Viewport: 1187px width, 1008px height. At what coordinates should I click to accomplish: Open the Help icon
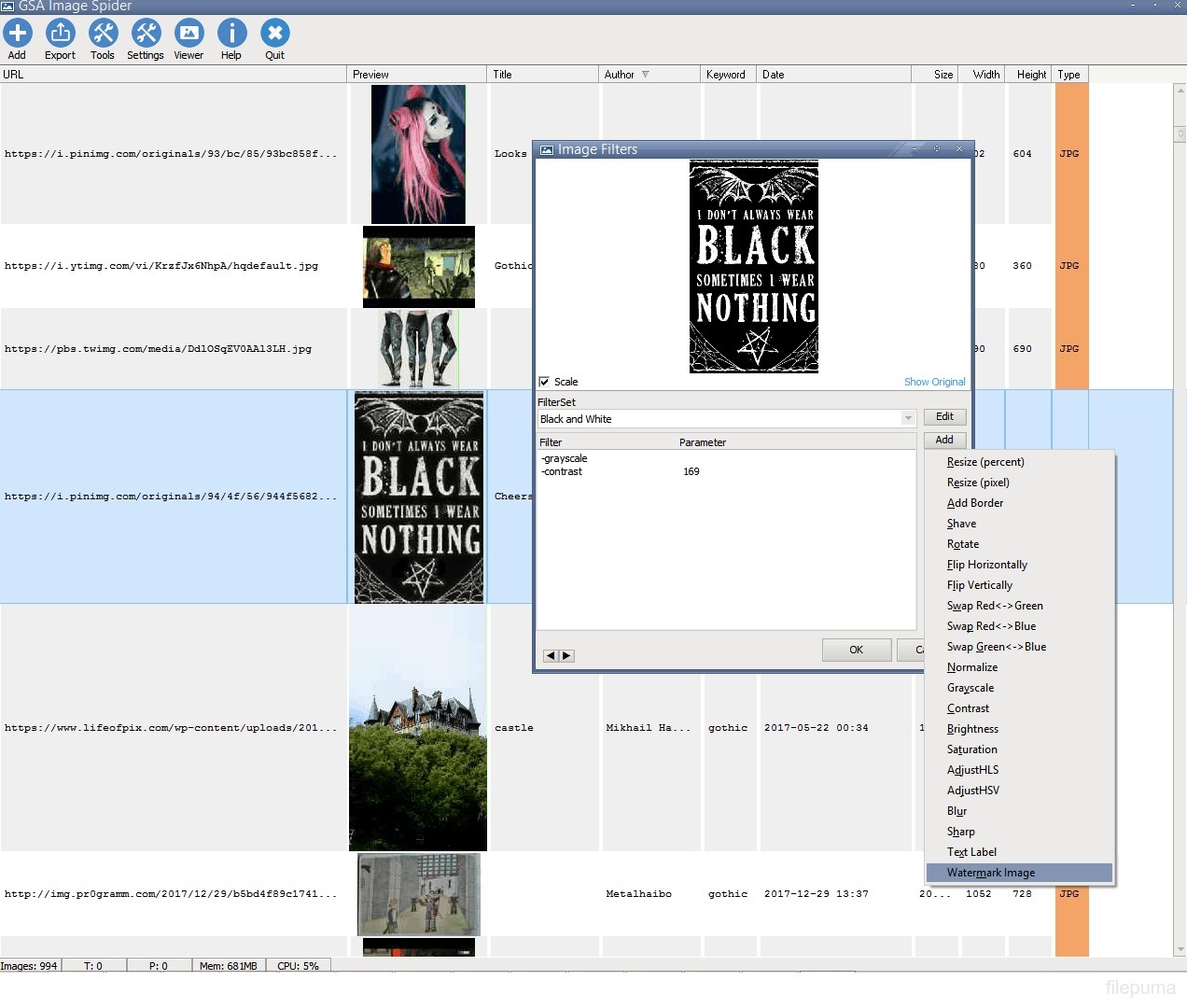pos(231,34)
